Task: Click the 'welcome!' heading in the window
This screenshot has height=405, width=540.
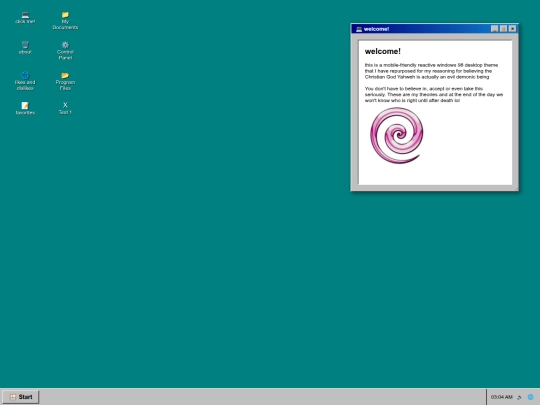Action: [x=383, y=51]
